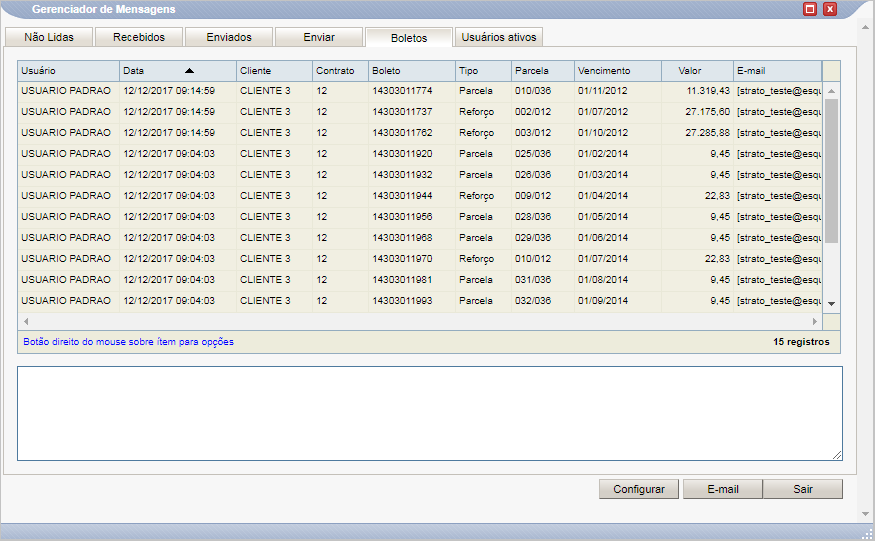
Task: Select boleto 14303011762 cell
Action: 412,133
